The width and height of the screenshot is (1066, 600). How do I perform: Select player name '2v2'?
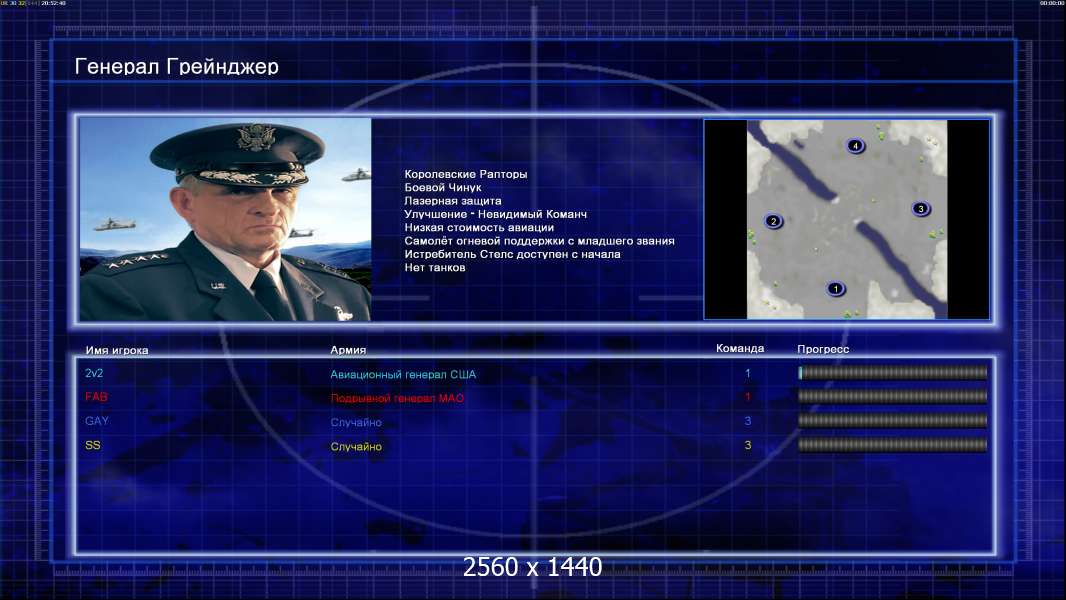(94, 373)
